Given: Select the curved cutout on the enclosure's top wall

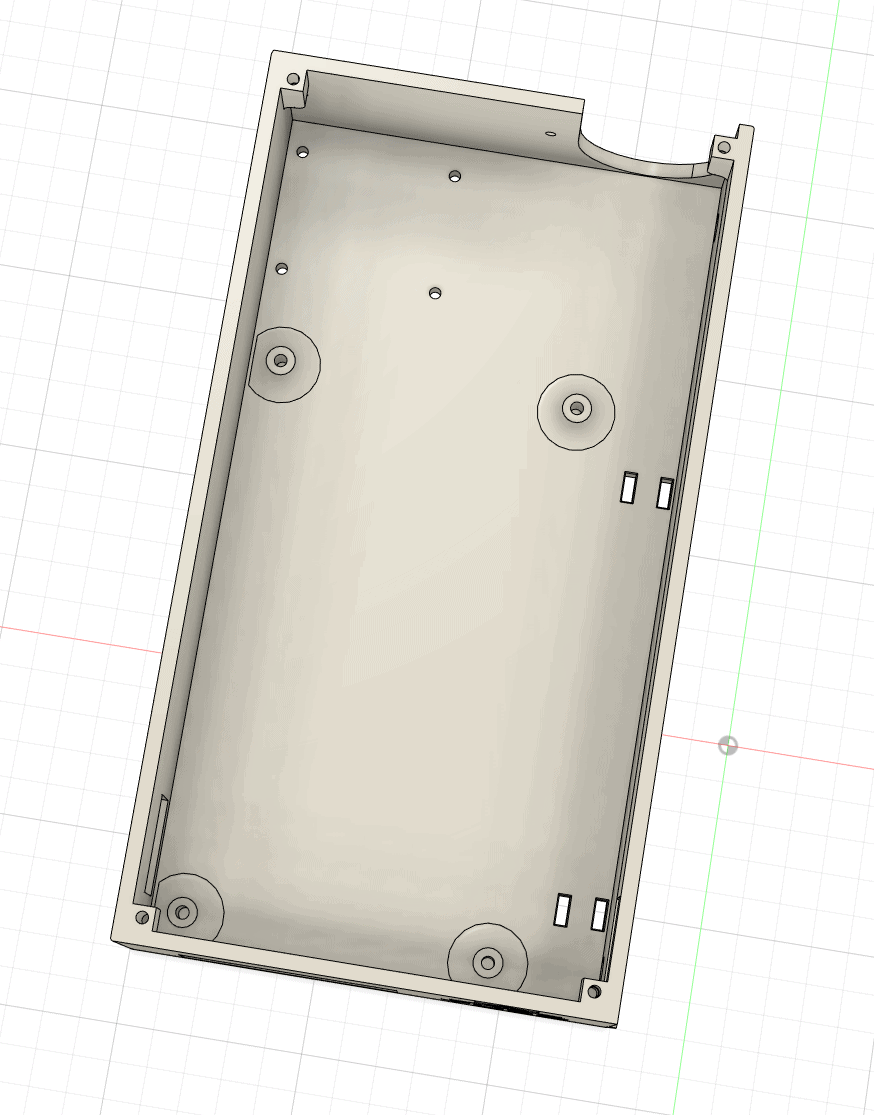Looking at the screenshot, I should 640,158.
